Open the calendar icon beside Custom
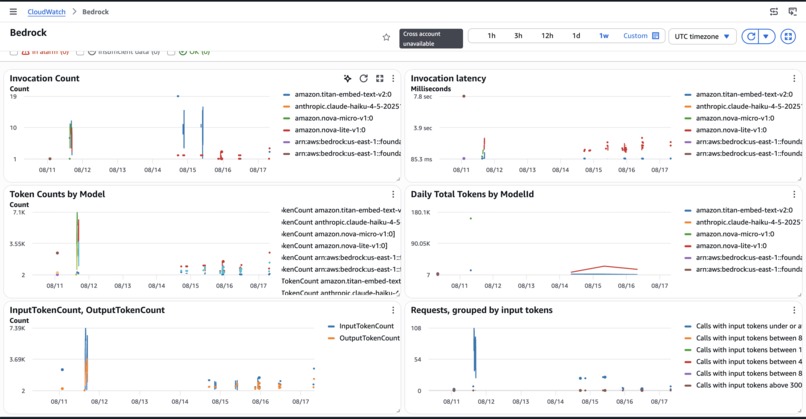806x419 pixels. [x=655, y=35]
